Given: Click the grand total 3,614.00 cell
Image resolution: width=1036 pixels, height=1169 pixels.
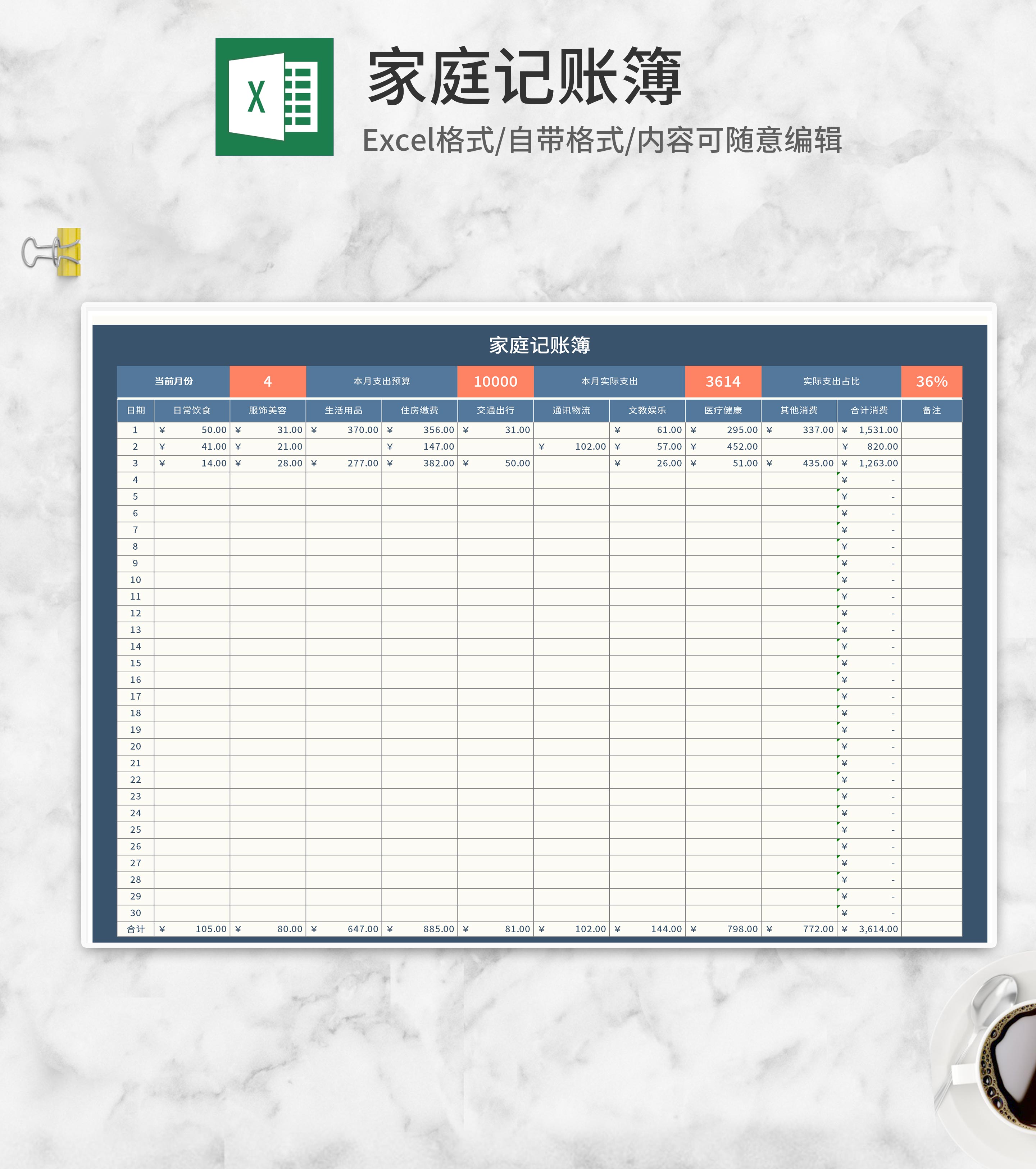Looking at the screenshot, I should click(x=868, y=929).
